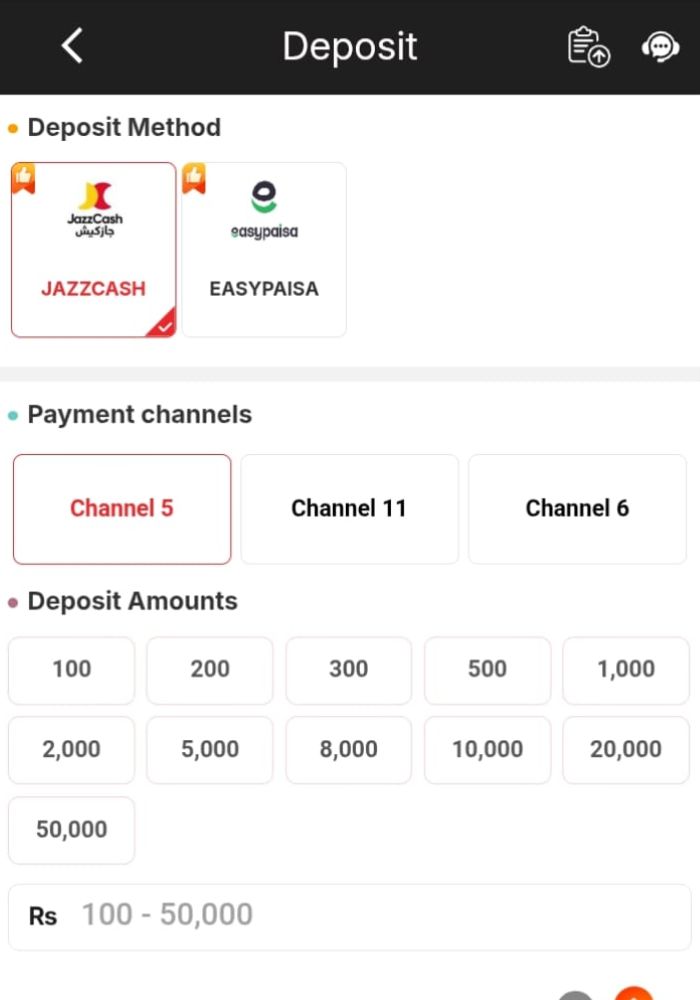Pick the 500 deposit amount

488,670
